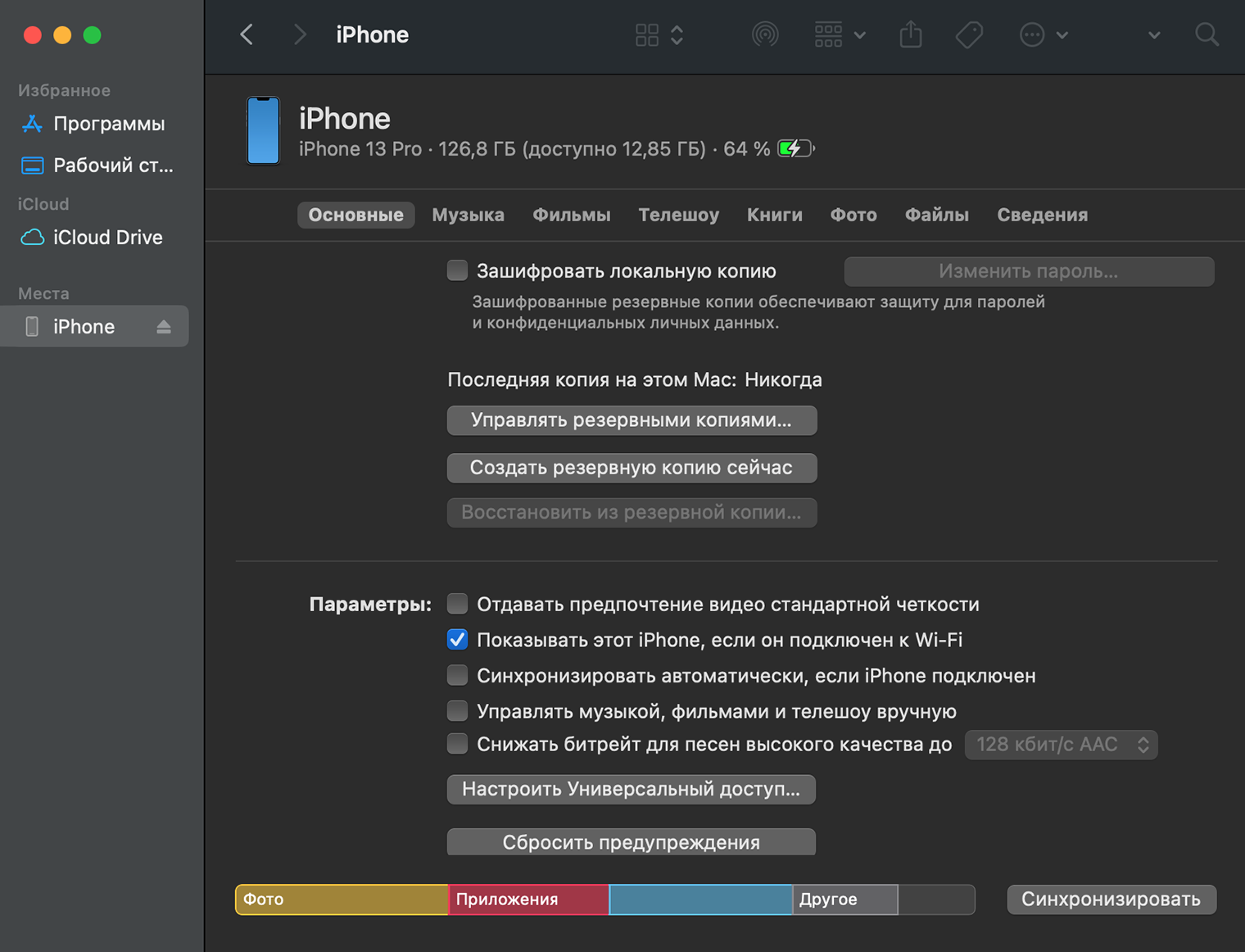Go back with the left chevron
Screen dimensions: 1245x952
pos(247,34)
